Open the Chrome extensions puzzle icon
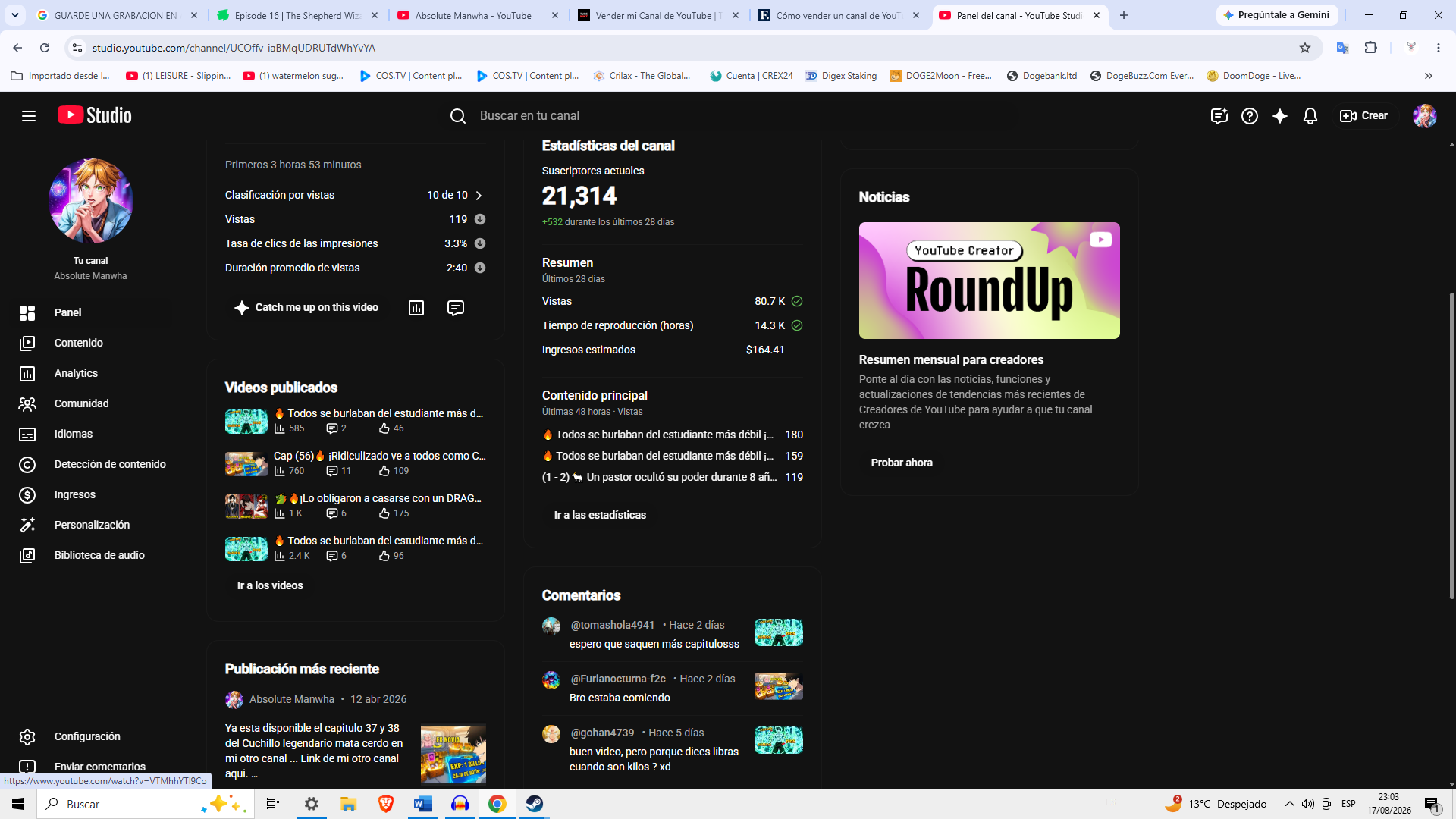 click(1371, 48)
